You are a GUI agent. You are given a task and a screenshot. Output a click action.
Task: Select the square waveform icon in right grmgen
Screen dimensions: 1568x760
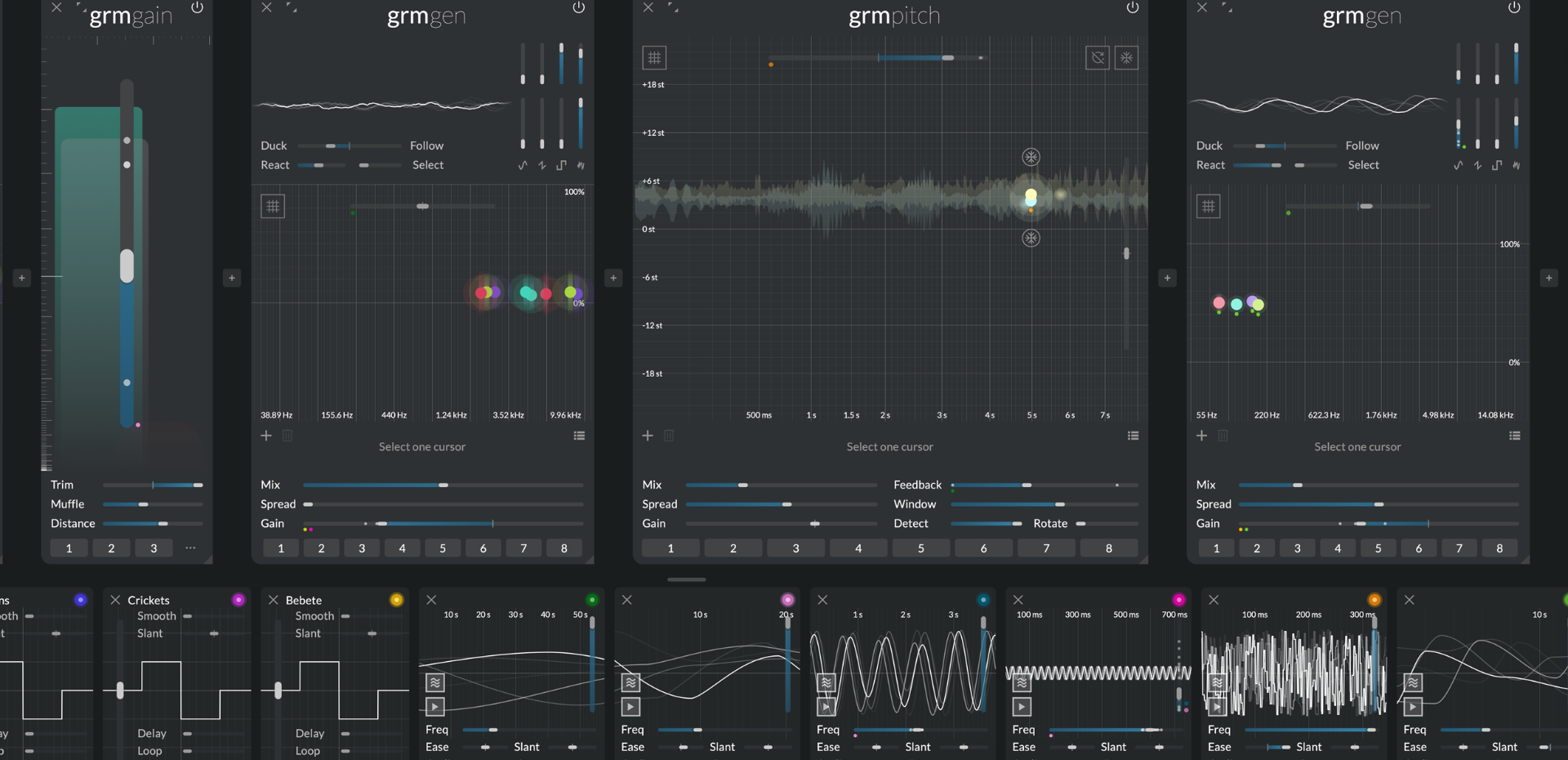click(1497, 166)
